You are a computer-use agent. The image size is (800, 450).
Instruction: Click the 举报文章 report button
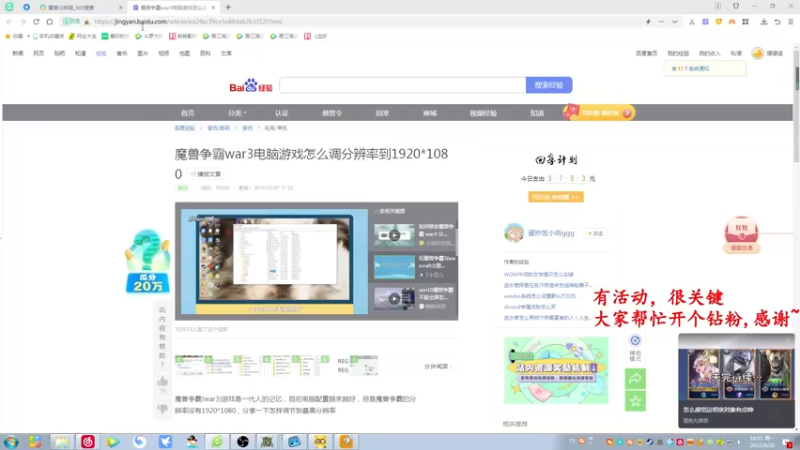[206, 174]
